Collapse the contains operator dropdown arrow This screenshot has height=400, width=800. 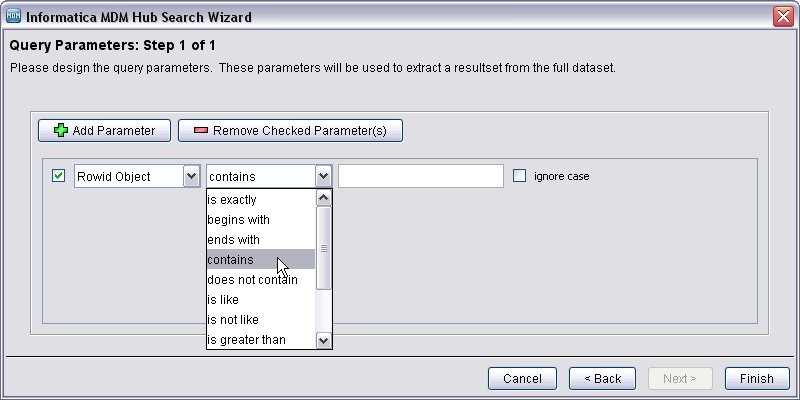[x=323, y=177]
